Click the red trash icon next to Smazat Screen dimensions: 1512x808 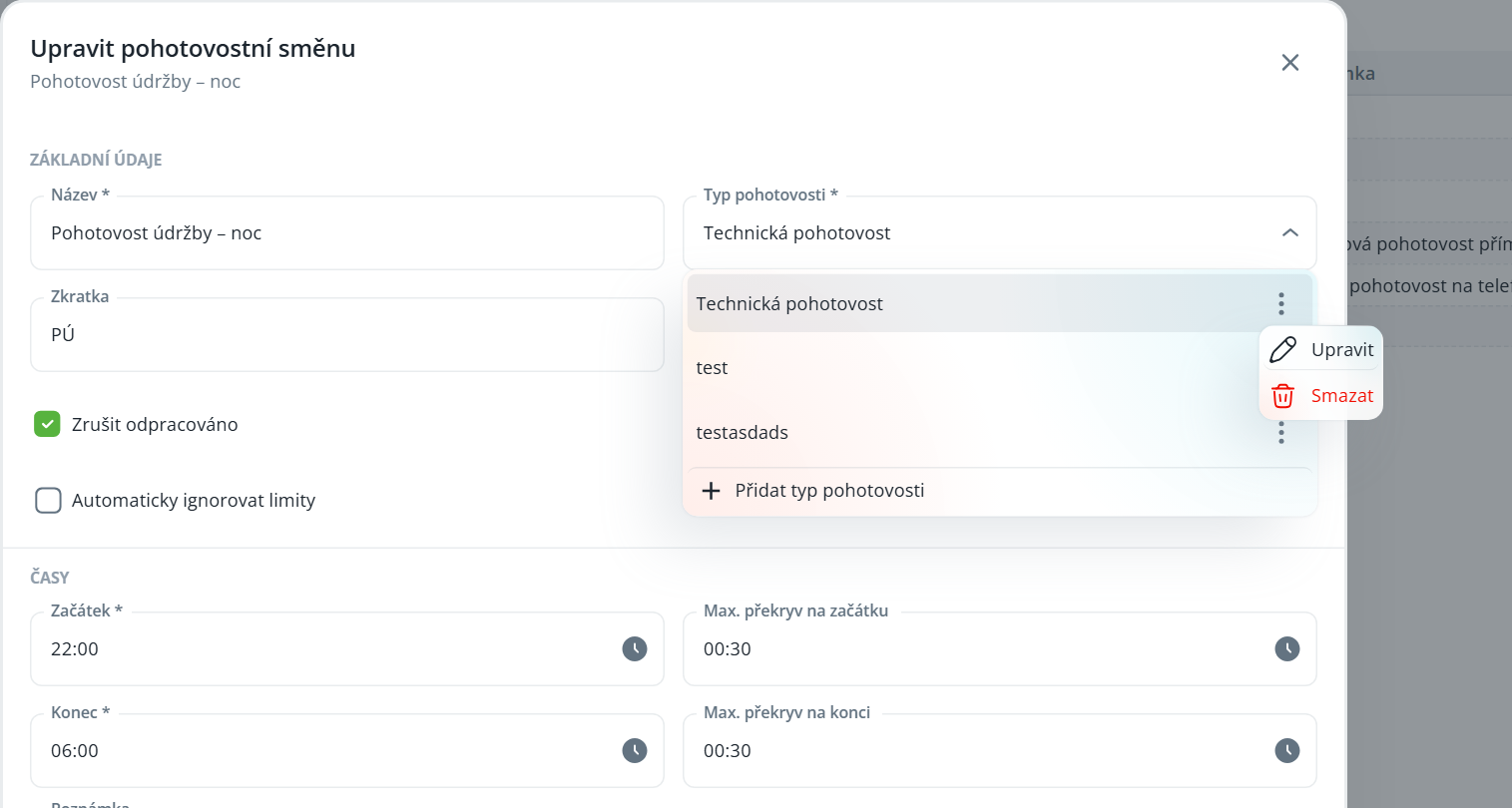point(1282,396)
